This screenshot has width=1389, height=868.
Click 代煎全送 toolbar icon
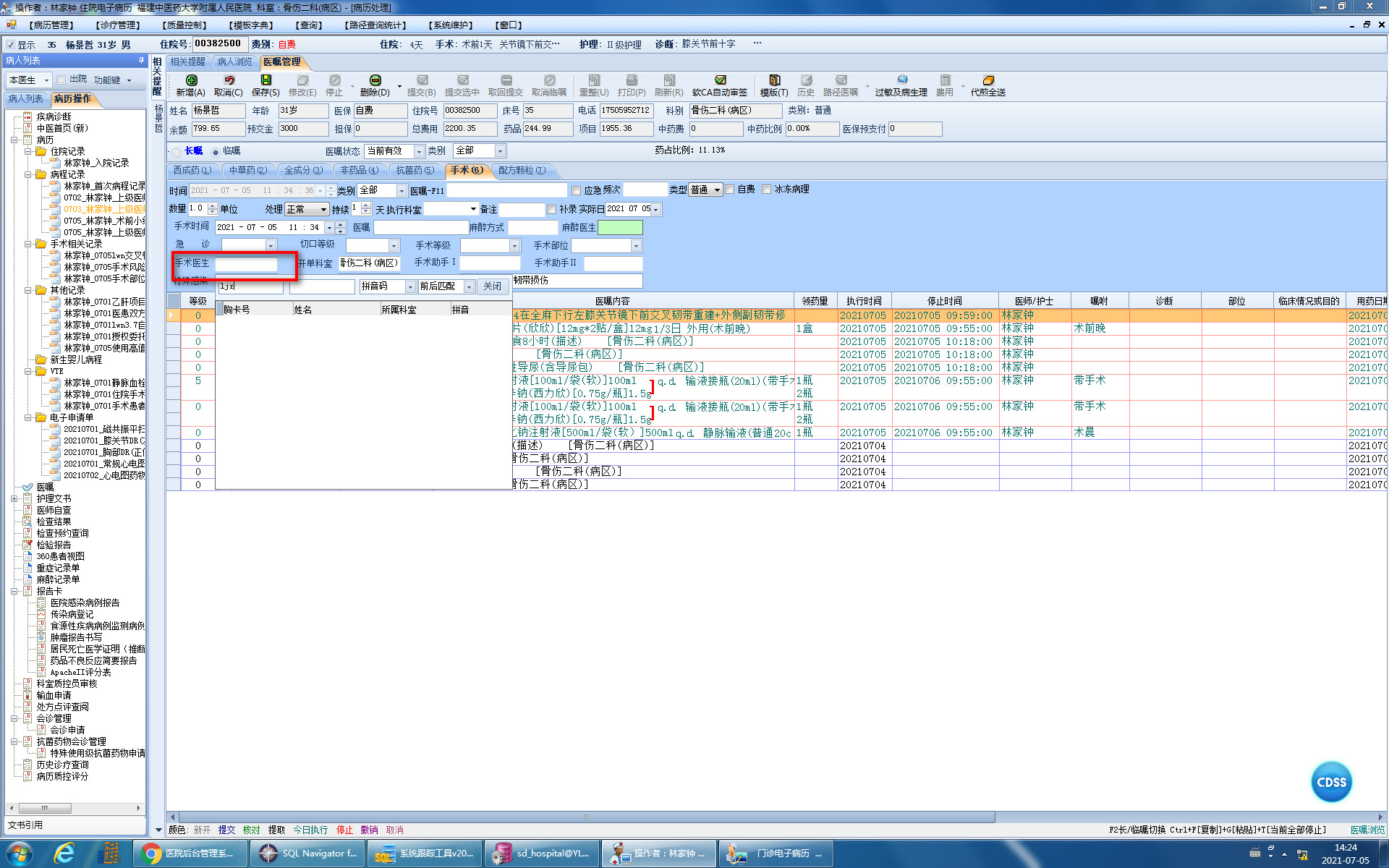pos(988,80)
